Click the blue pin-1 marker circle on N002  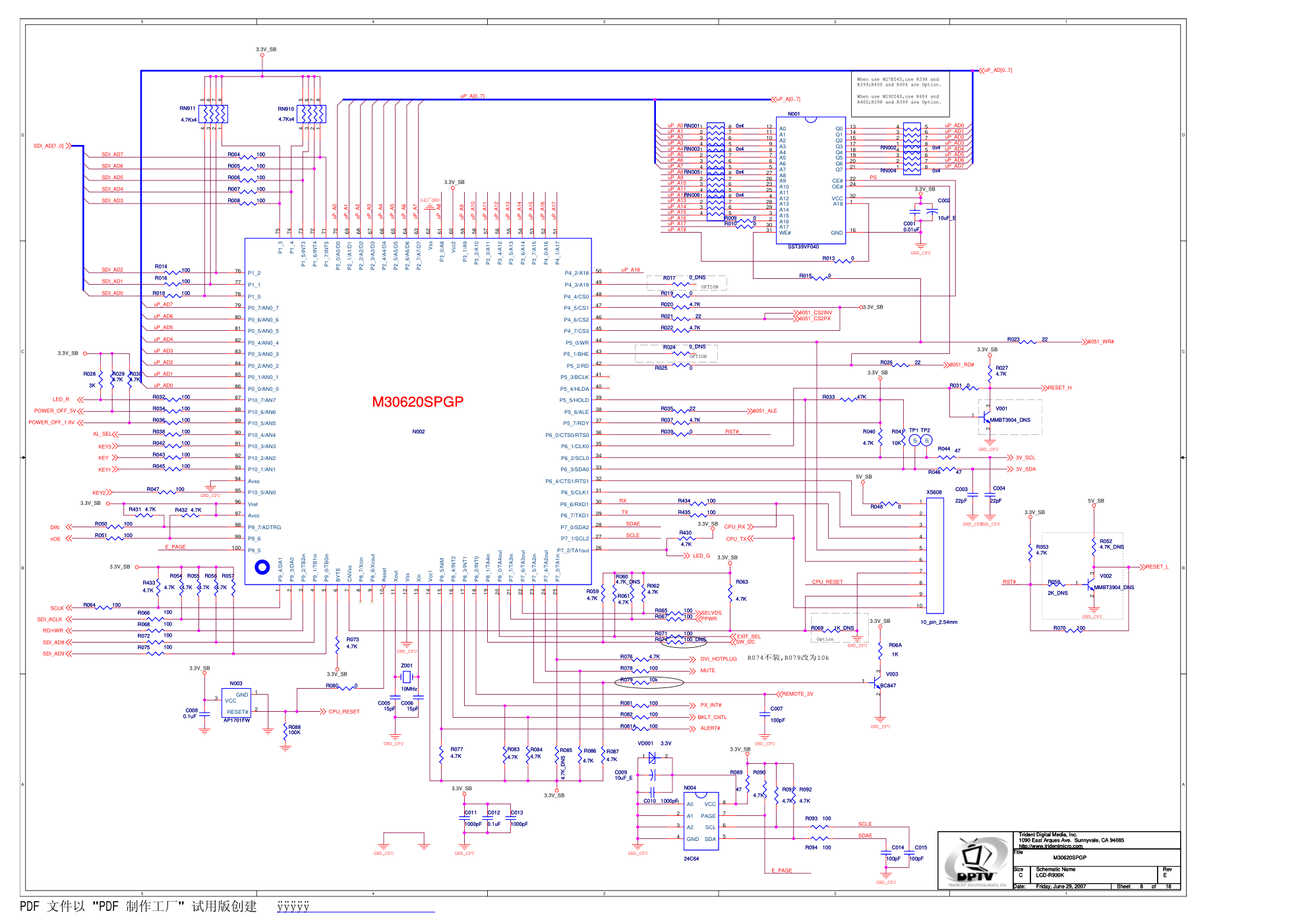coord(262,567)
